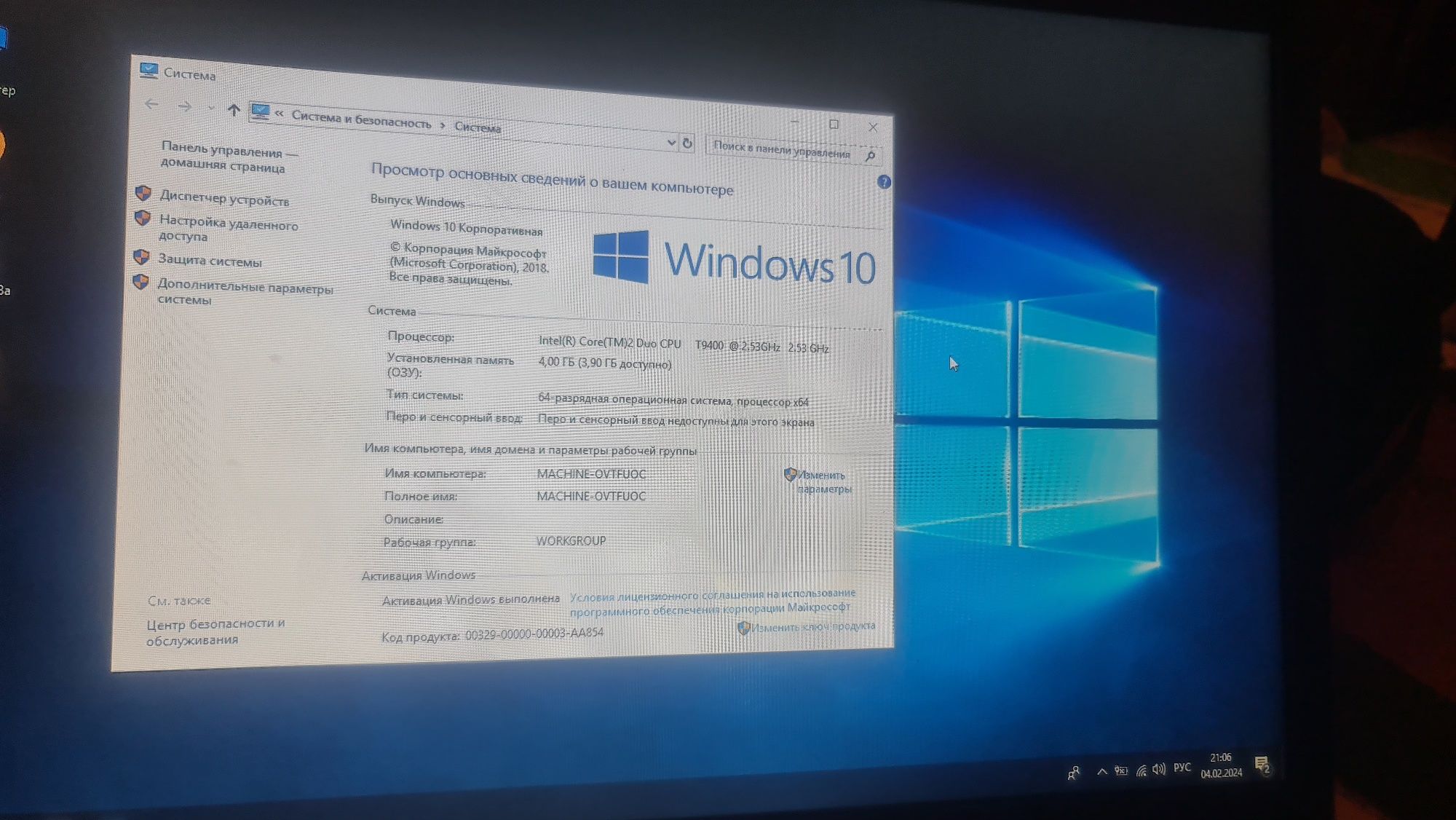This screenshot has width=1456, height=820.
Task: Click '64-разрядная операционная система' text
Action: click(x=634, y=399)
